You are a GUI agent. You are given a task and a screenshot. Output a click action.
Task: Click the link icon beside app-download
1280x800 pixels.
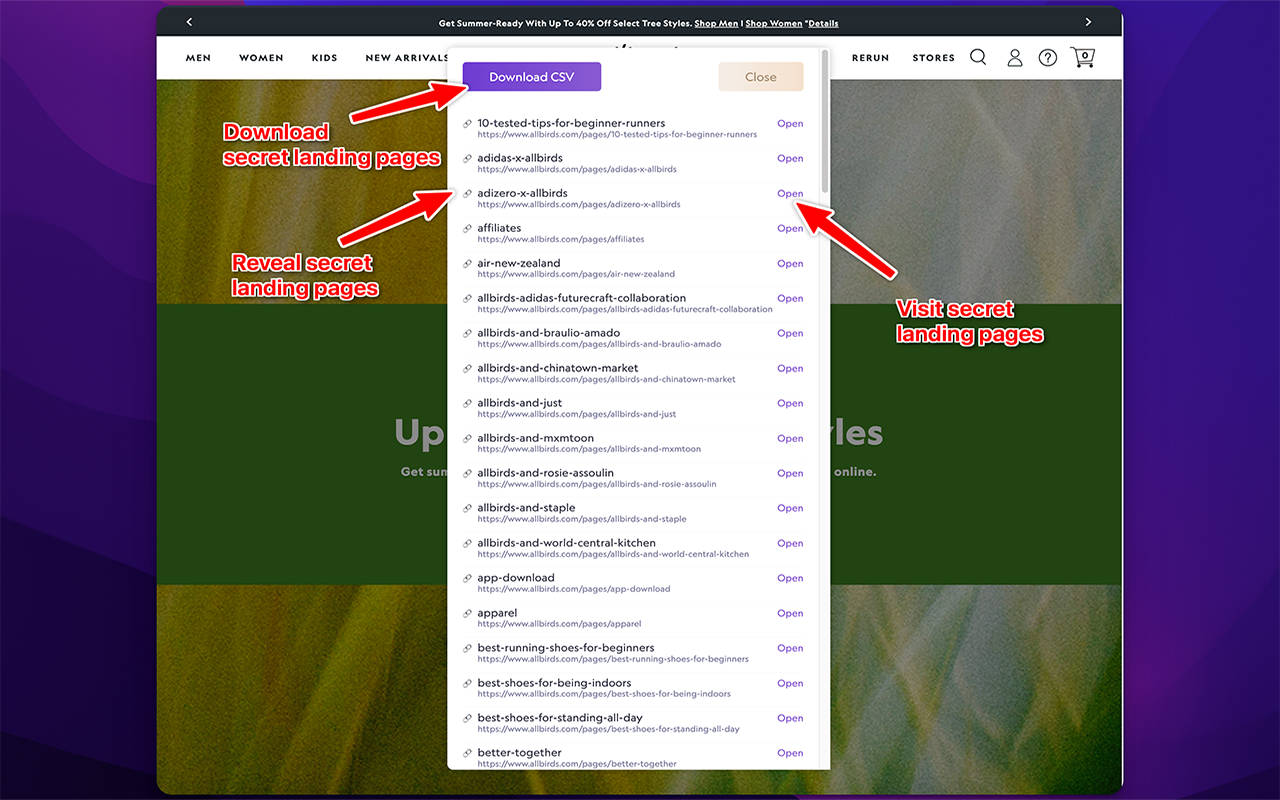pos(467,578)
